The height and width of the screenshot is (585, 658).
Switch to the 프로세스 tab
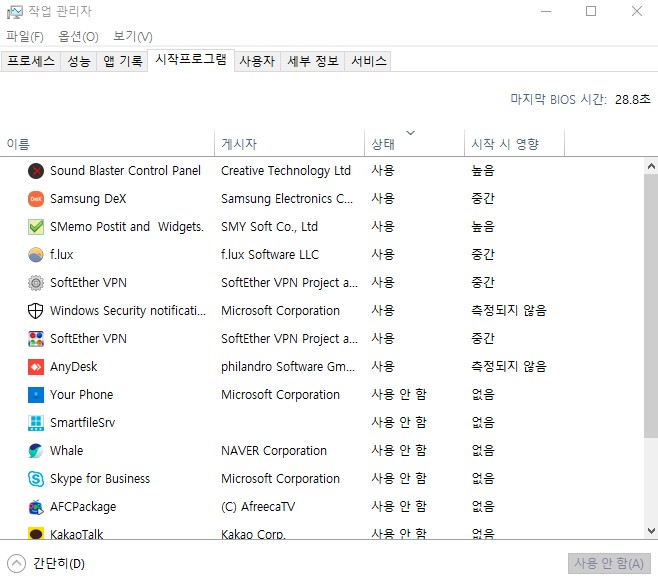click(x=31, y=61)
